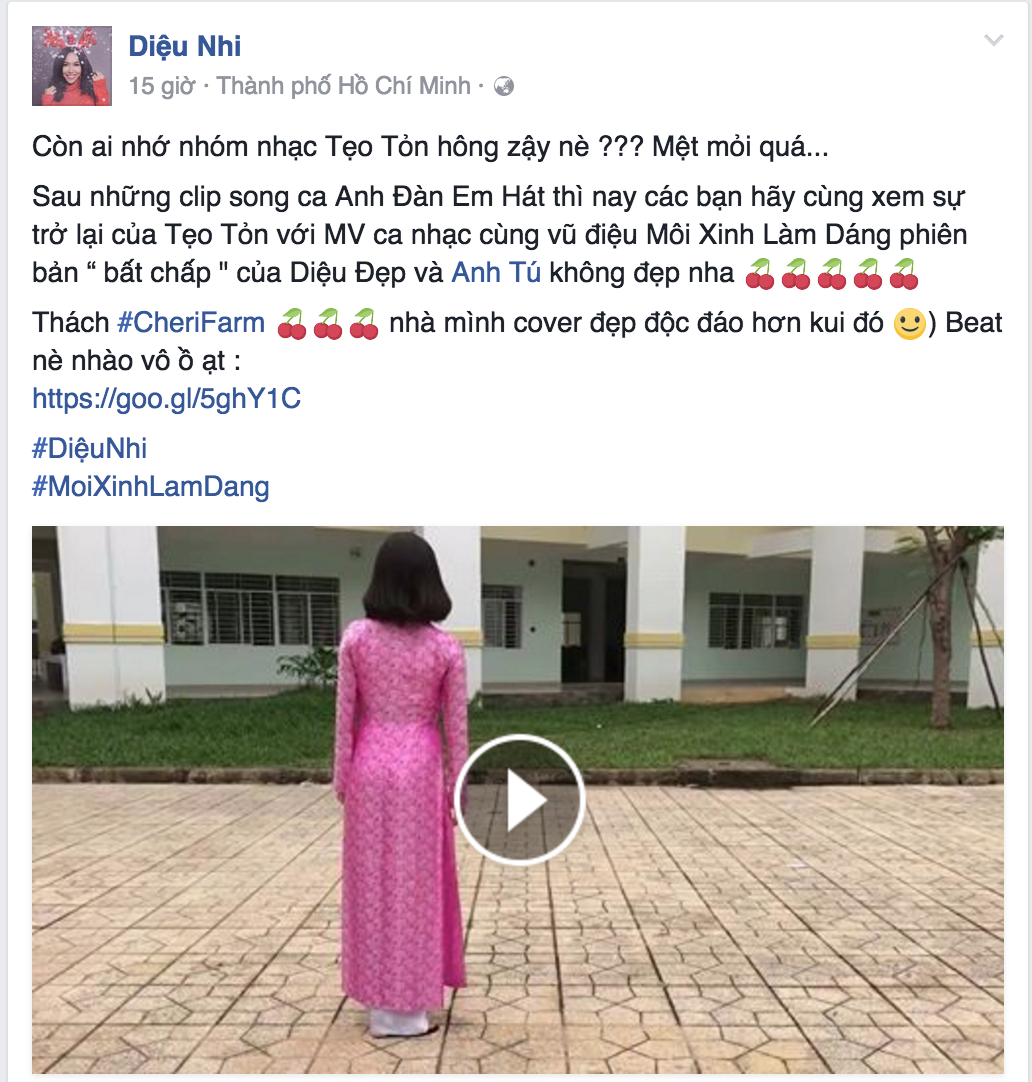The width and height of the screenshot is (1032, 1082).
Task: Click the first cherry emoji after 'nha'
Action: pyautogui.click(x=760, y=274)
